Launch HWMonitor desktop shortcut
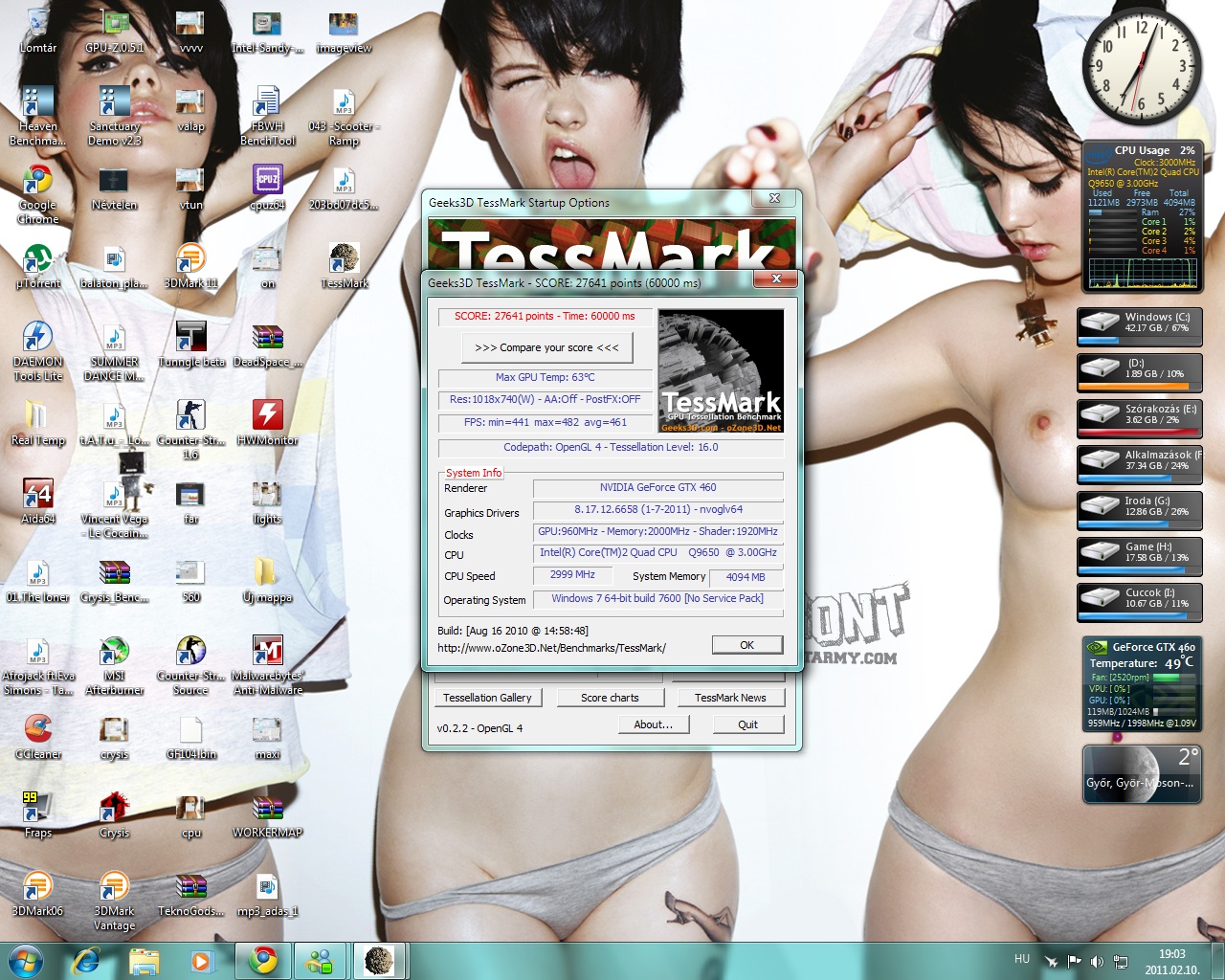 pyautogui.click(x=267, y=423)
